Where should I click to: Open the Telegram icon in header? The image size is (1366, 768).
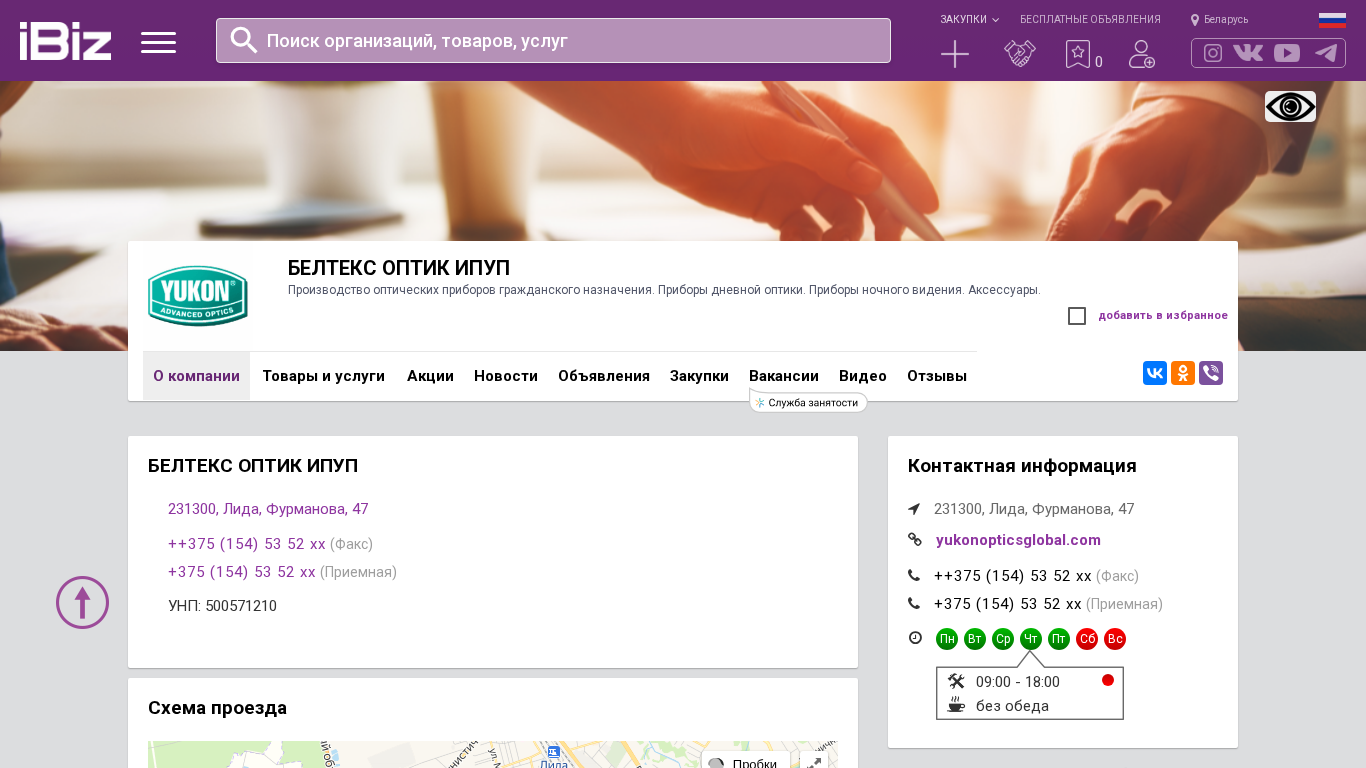[1326, 53]
